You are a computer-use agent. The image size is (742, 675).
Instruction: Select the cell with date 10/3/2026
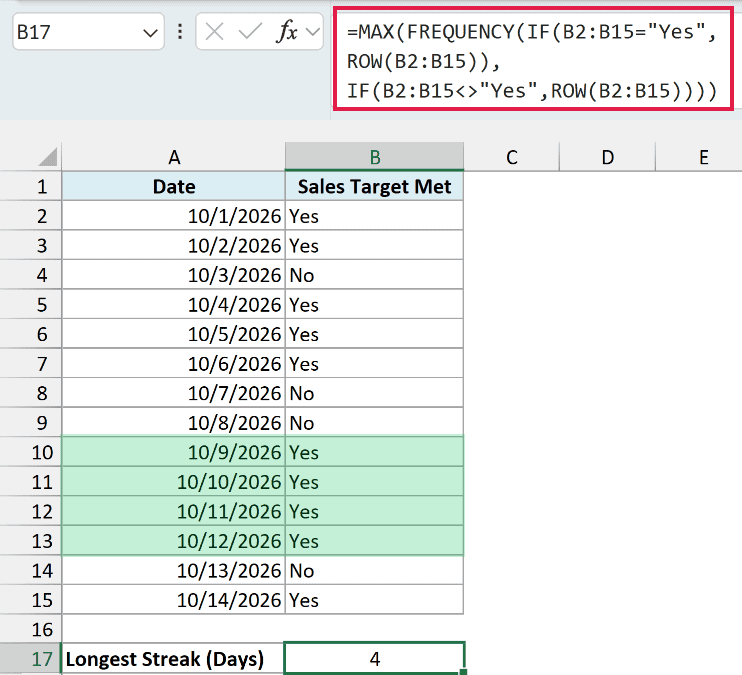(x=174, y=275)
